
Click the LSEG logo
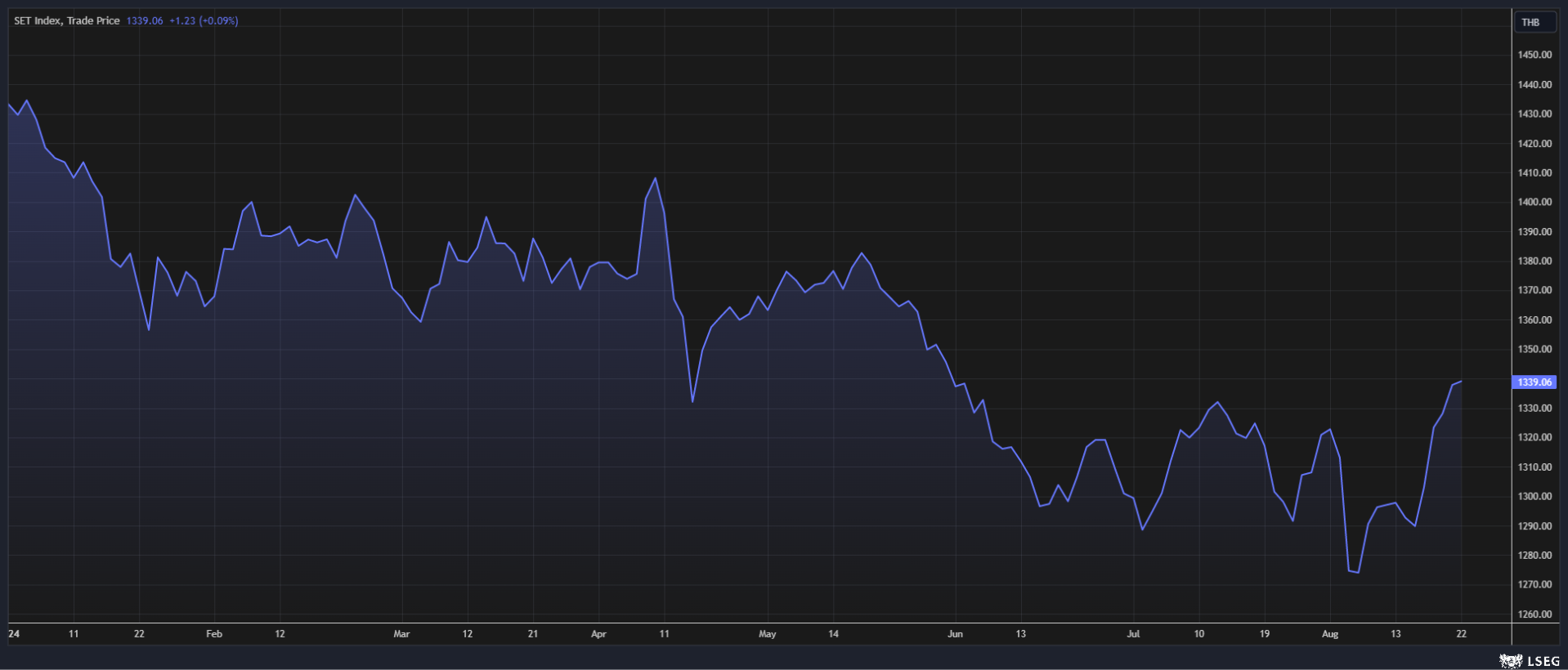click(x=1530, y=660)
